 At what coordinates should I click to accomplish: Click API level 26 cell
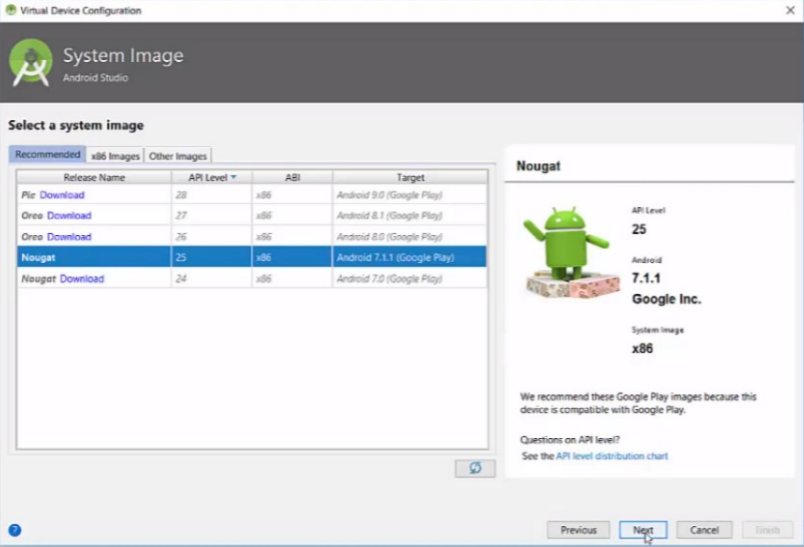click(x=211, y=236)
